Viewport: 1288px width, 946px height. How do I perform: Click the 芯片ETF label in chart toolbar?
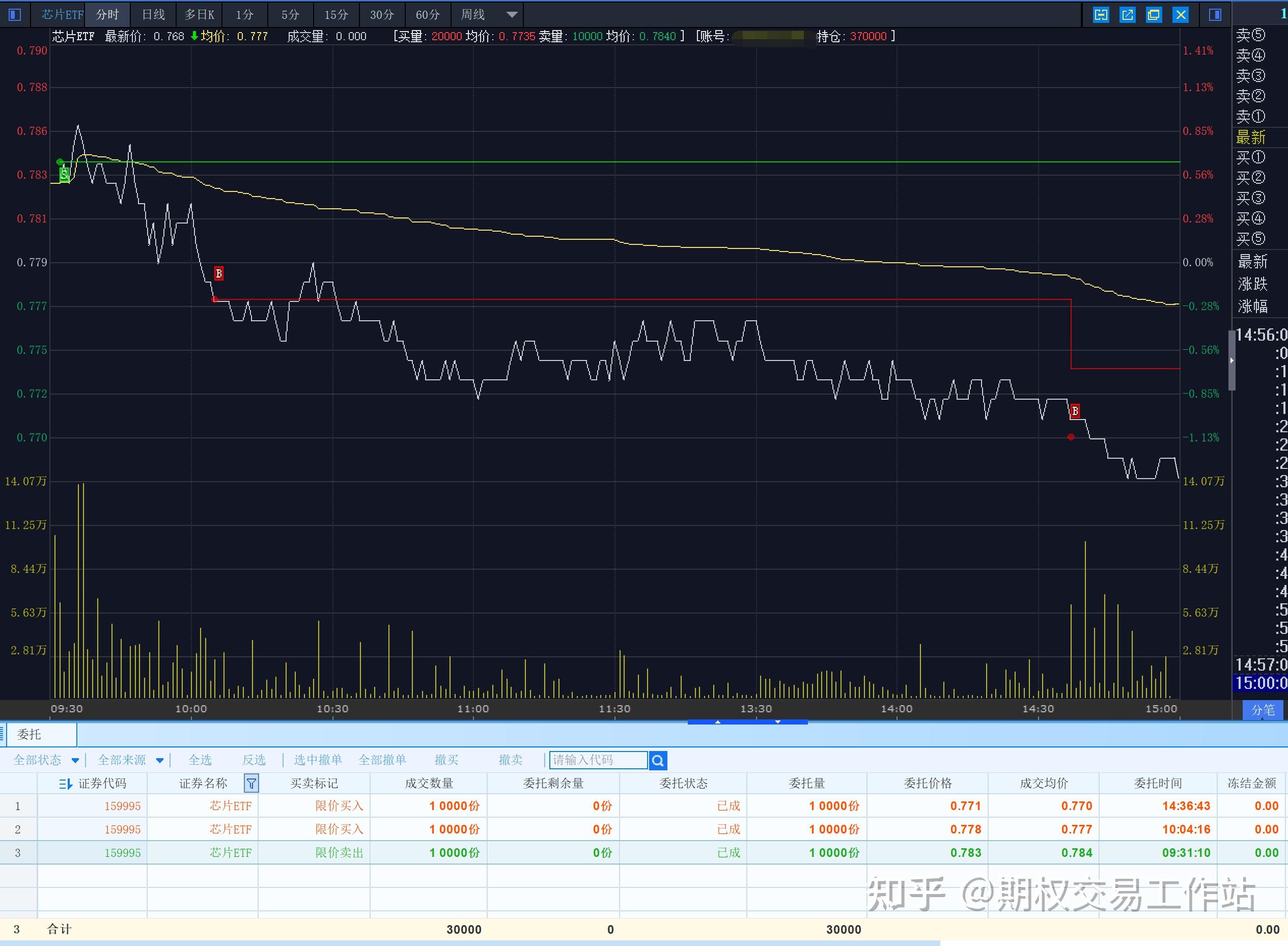[62, 15]
